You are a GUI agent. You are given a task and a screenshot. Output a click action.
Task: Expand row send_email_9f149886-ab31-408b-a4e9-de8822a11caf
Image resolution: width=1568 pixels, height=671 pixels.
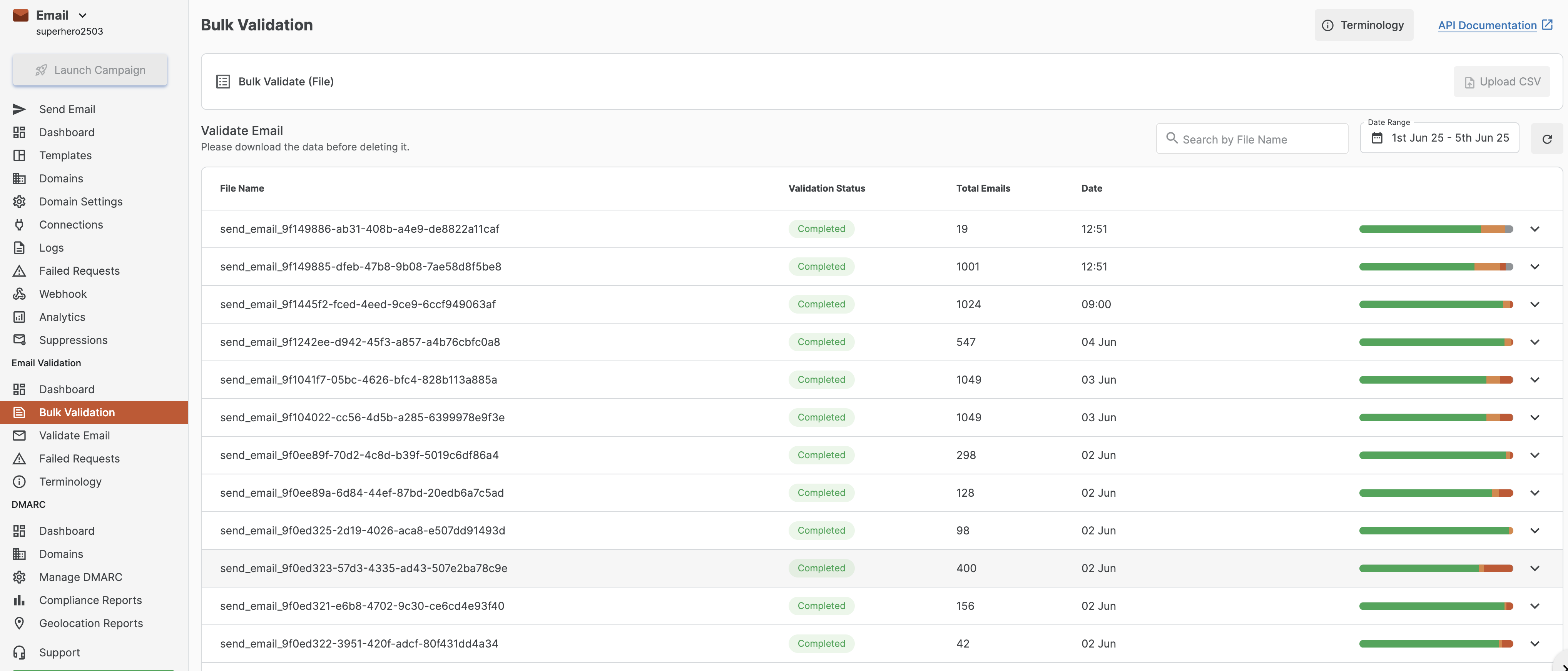(1535, 229)
